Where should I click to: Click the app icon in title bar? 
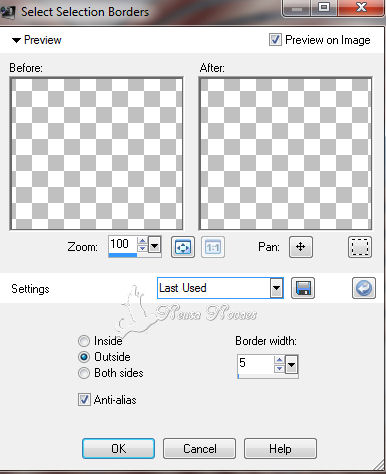pos(8,12)
